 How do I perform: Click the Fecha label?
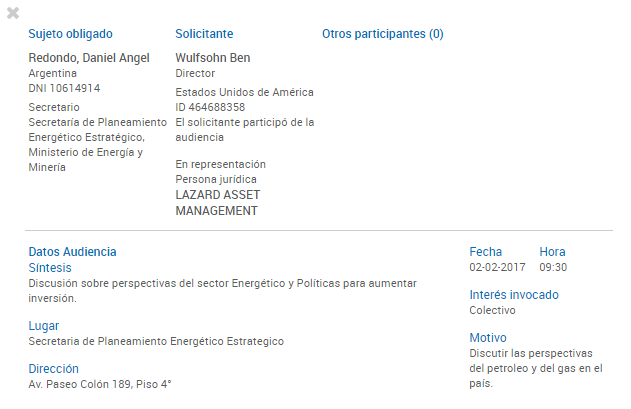click(486, 252)
